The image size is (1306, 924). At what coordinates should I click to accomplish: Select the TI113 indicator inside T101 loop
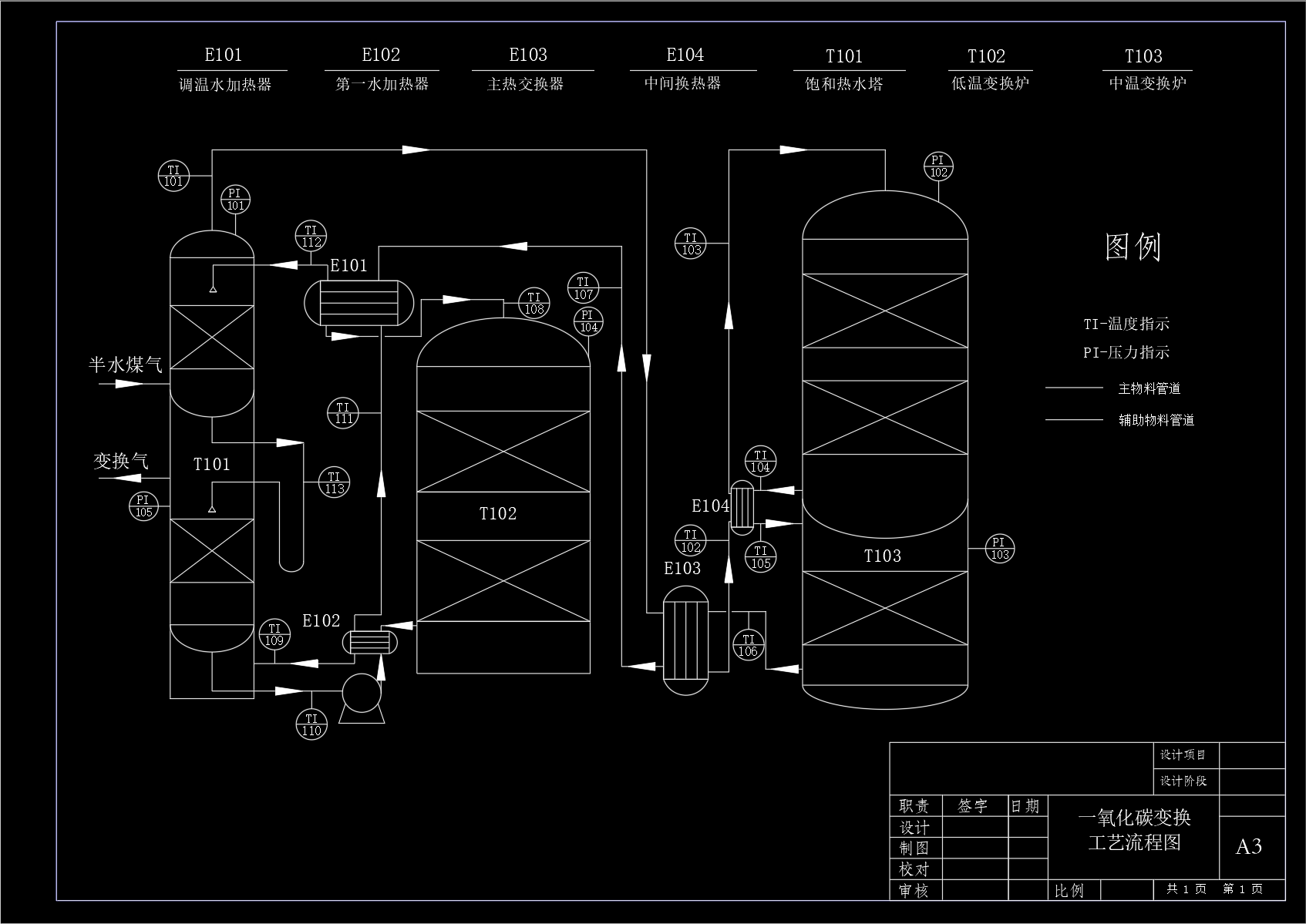click(333, 482)
